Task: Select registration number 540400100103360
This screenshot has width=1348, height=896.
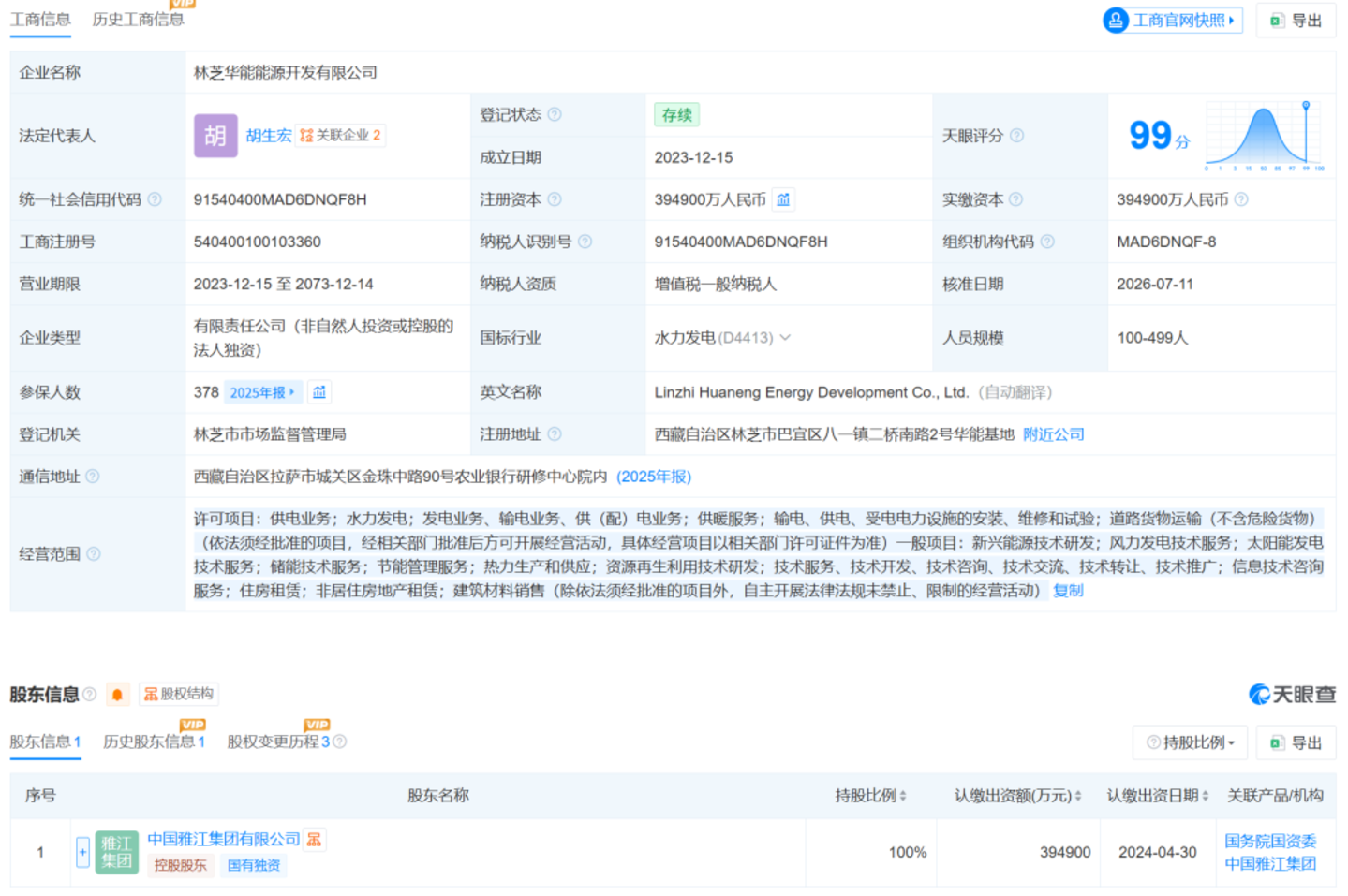Action: (x=258, y=242)
